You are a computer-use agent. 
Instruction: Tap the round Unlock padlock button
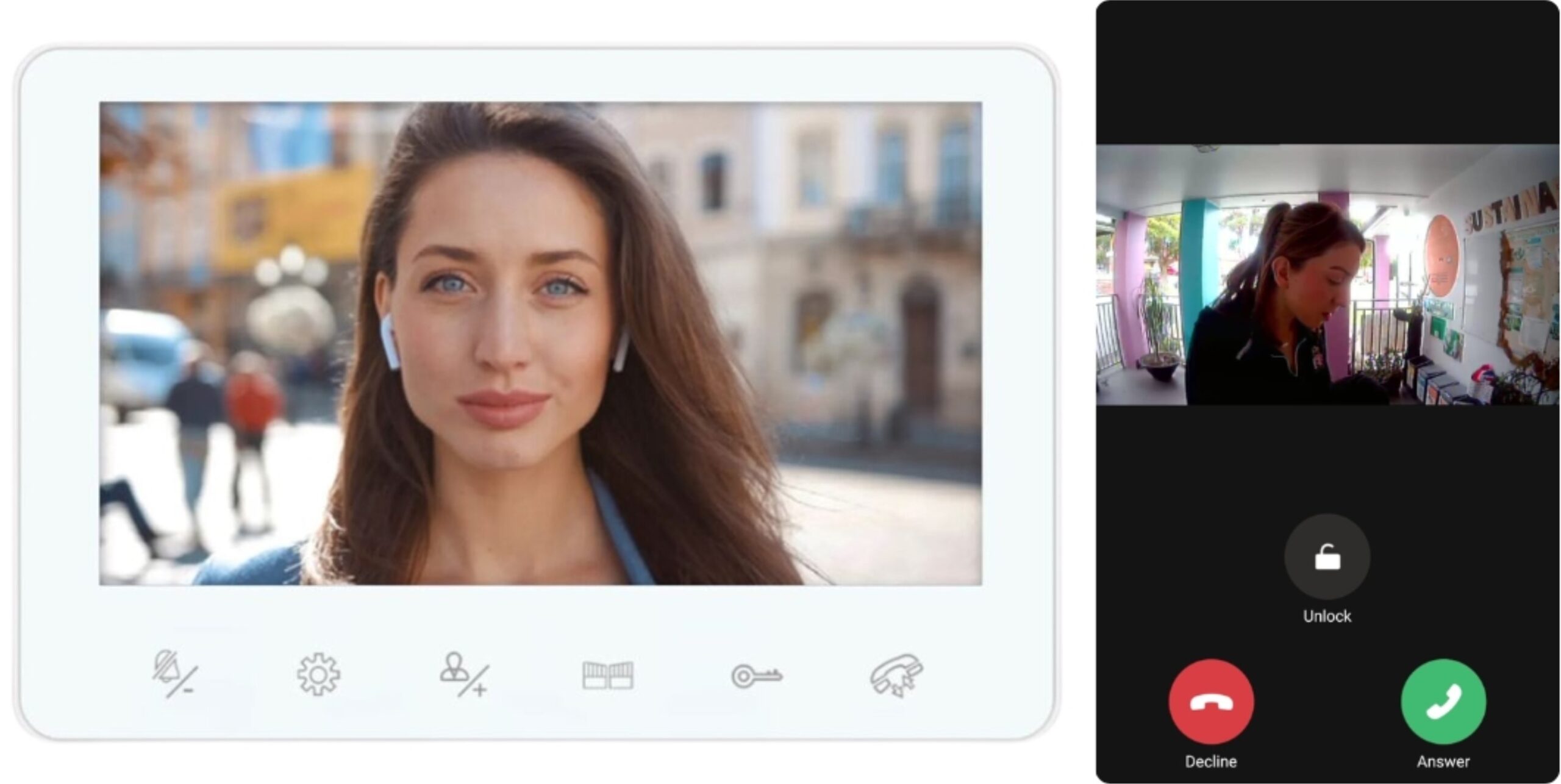1327,557
